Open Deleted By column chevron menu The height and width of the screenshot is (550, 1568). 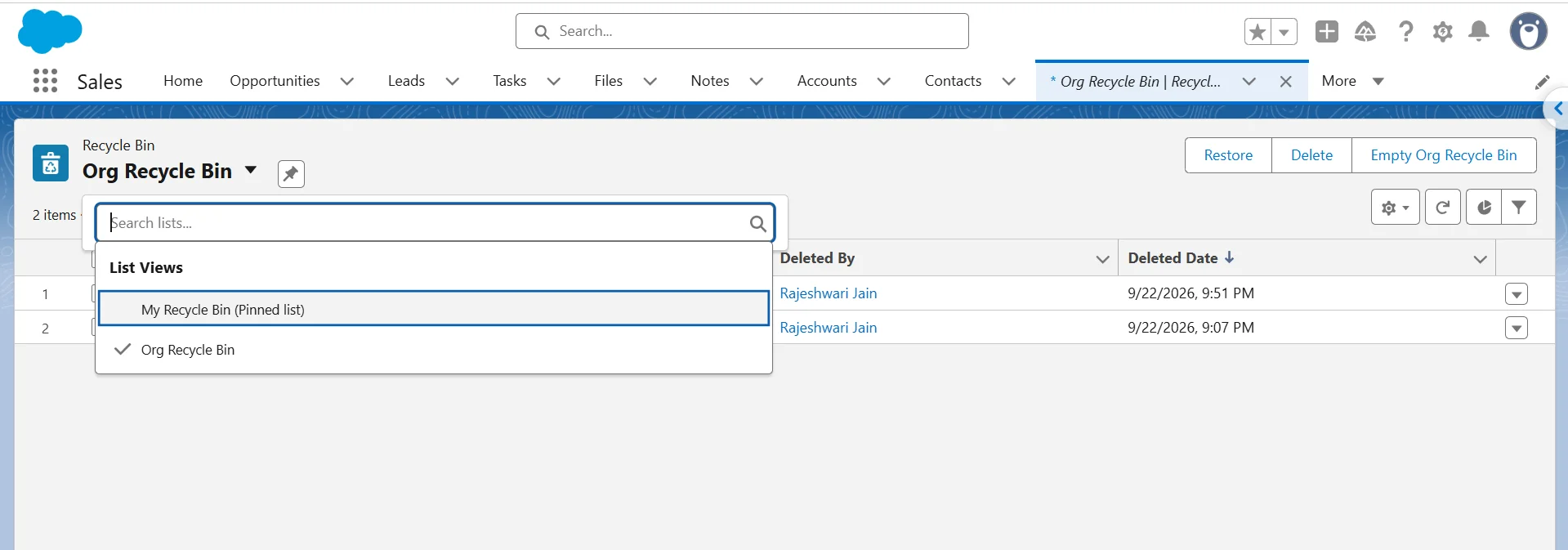pyautogui.click(x=1102, y=259)
